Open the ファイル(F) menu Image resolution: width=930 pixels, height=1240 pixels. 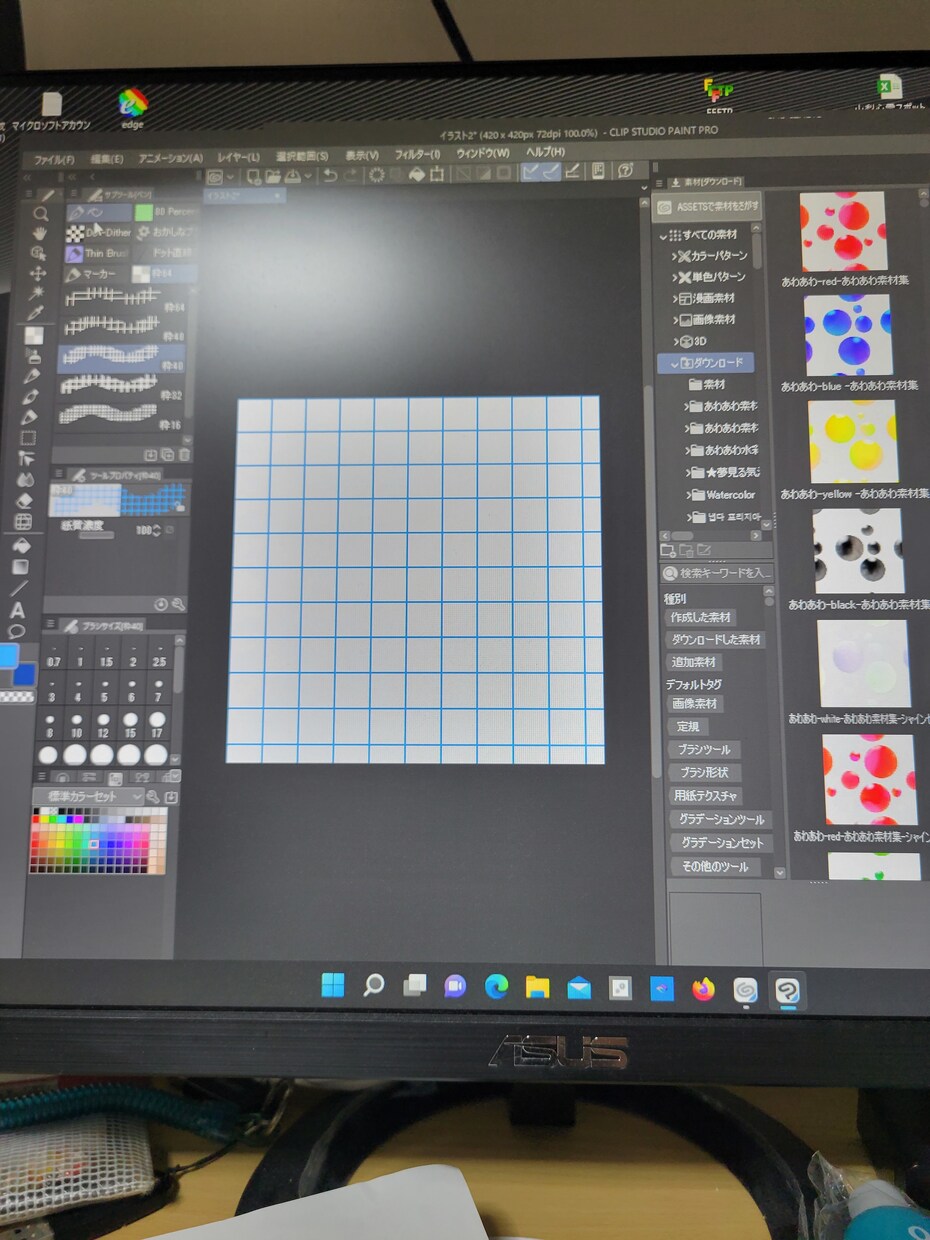coord(54,160)
